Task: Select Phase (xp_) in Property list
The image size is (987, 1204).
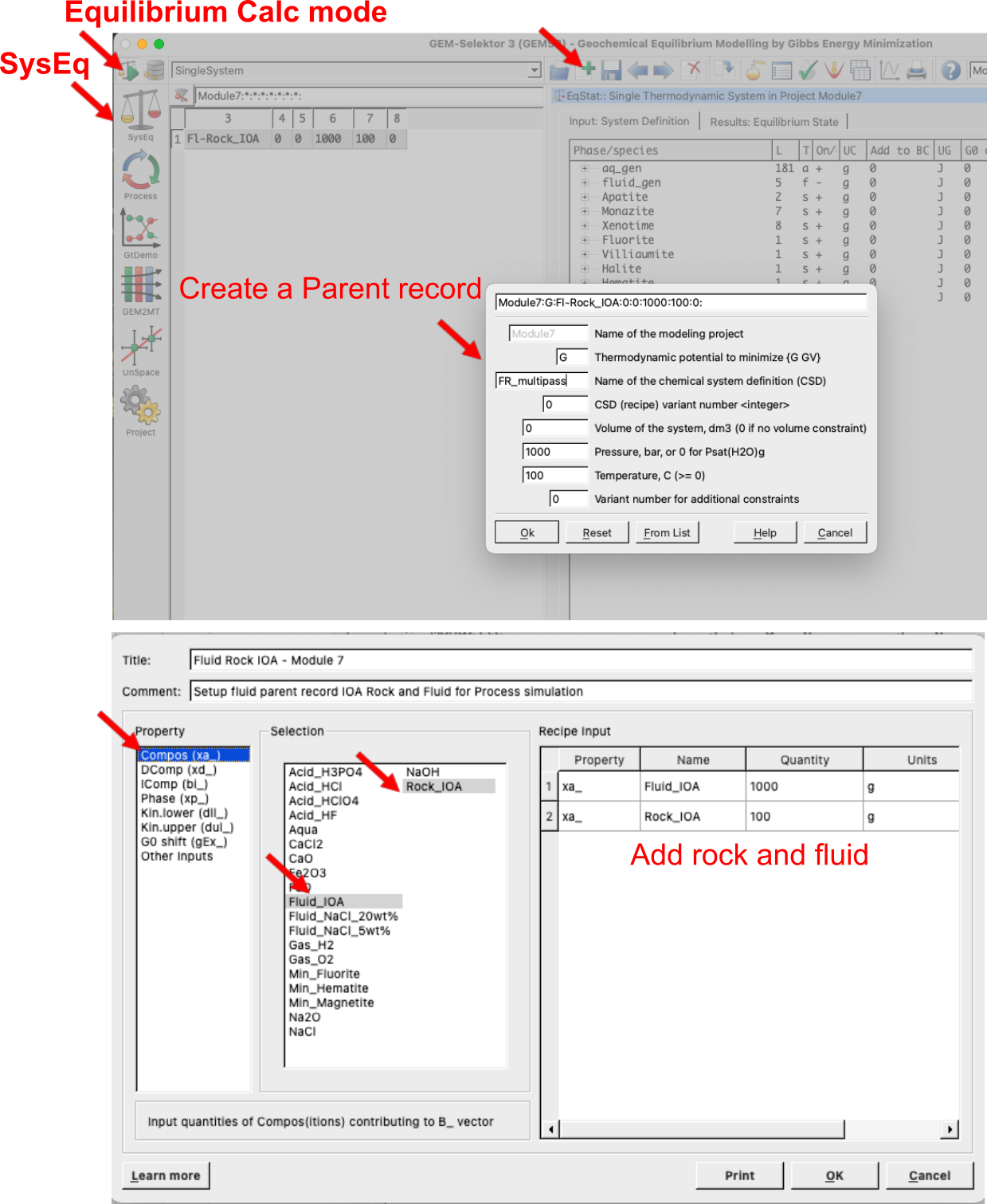Action: pos(174,798)
